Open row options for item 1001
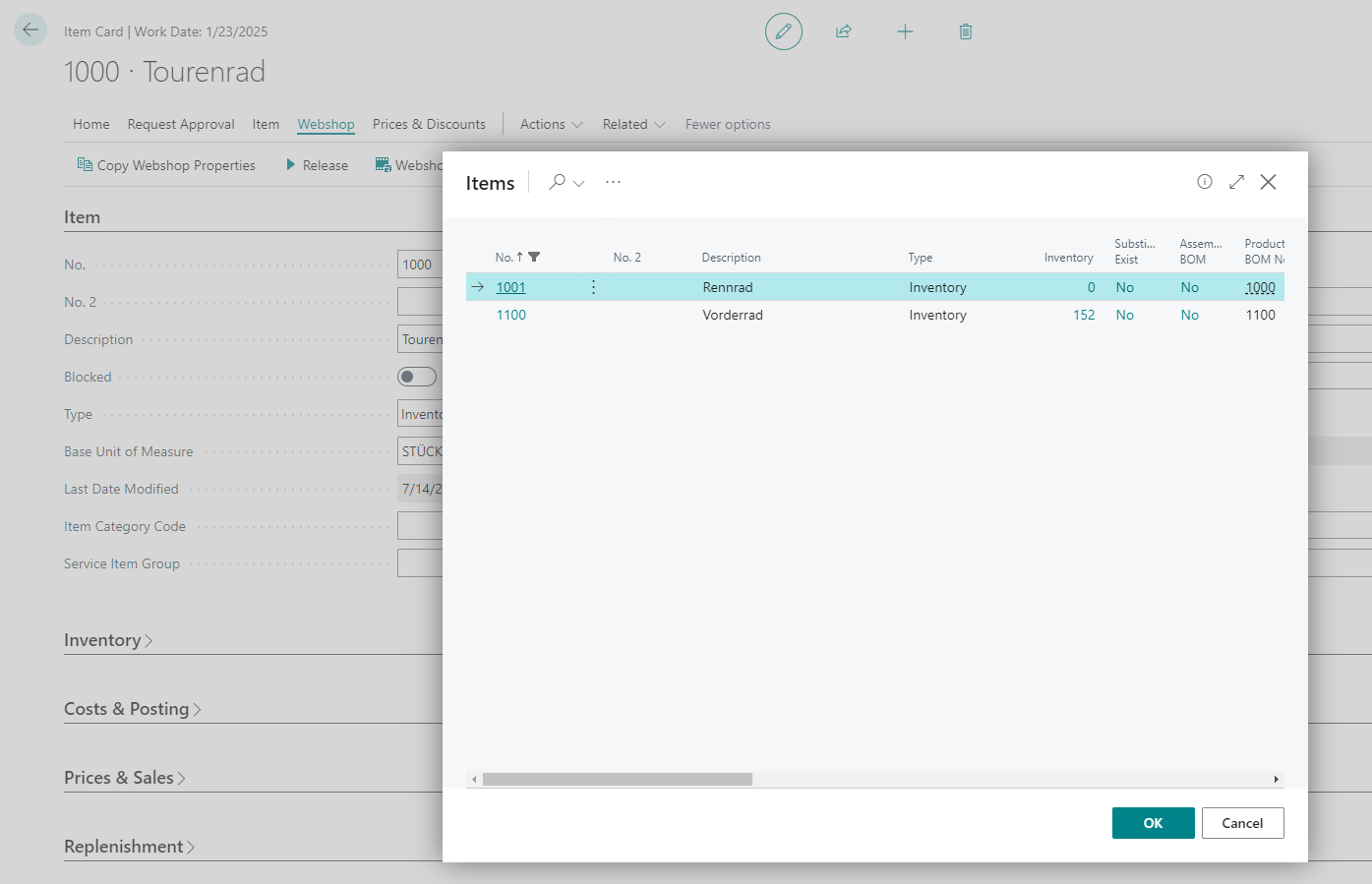1372x884 pixels. pos(593,287)
